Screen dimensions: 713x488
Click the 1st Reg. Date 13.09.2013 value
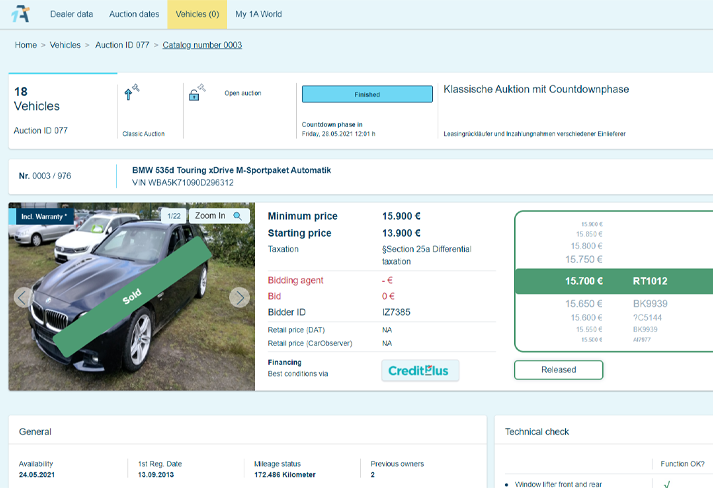click(x=156, y=474)
